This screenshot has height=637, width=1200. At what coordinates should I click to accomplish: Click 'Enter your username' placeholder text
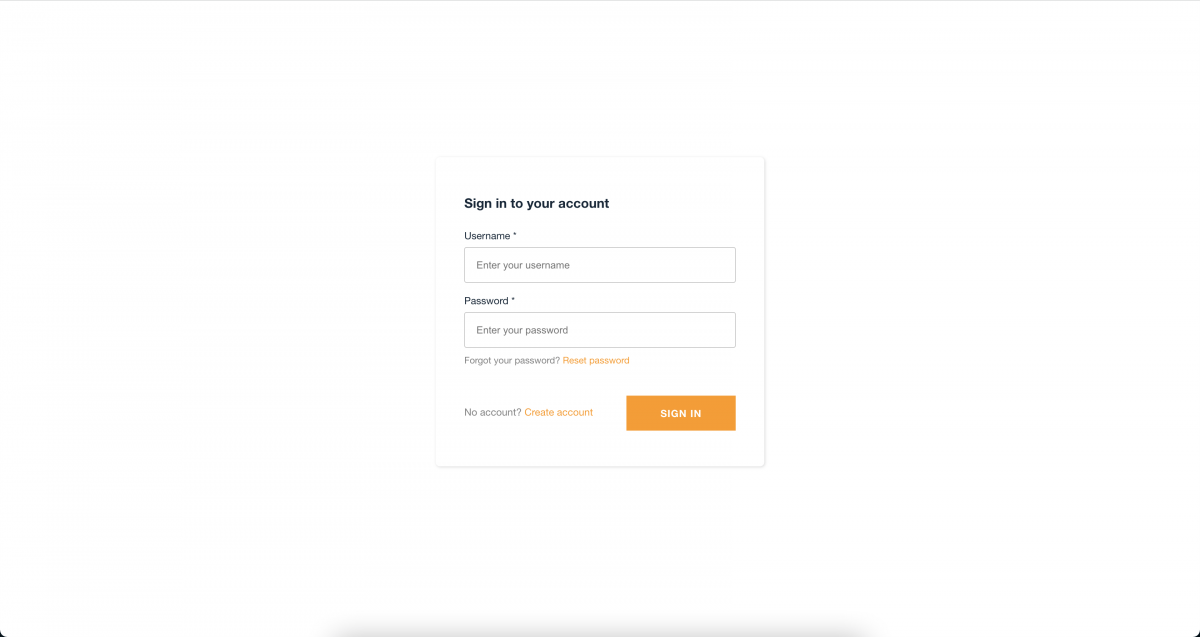523,265
